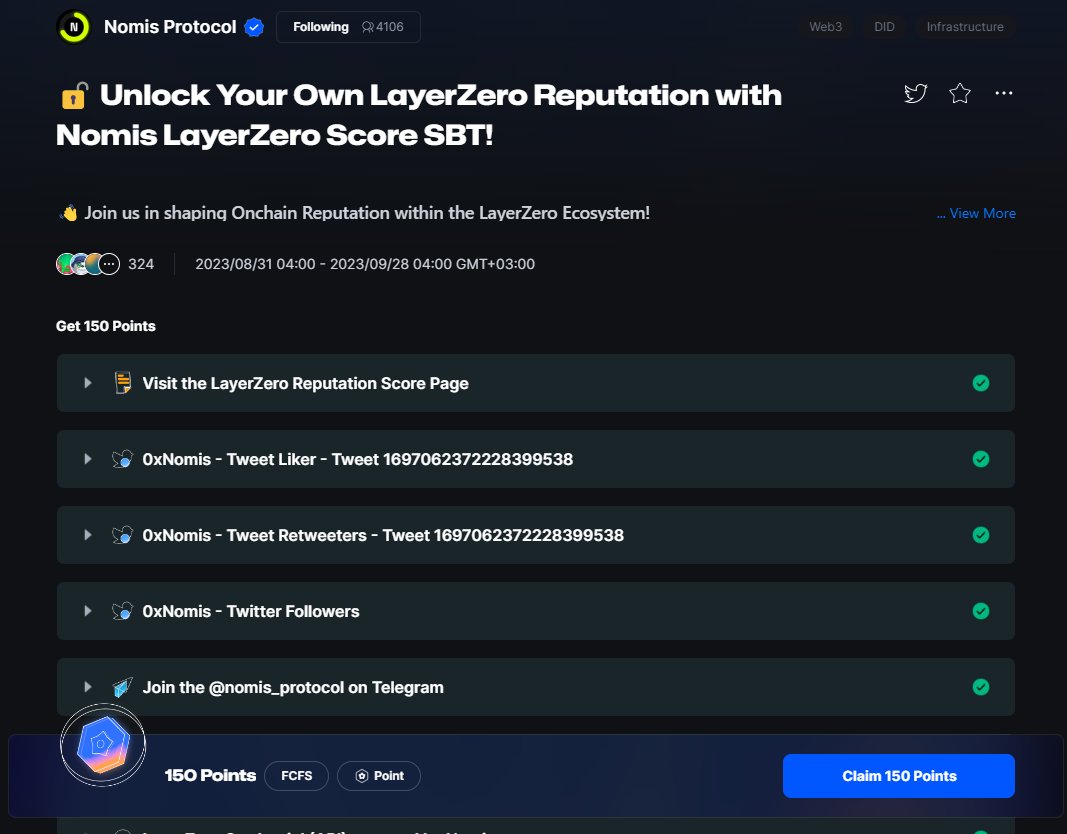The width and height of the screenshot is (1067, 834).
Task: Click the Telegram icon on Join Telegram task
Action: [122, 688]
